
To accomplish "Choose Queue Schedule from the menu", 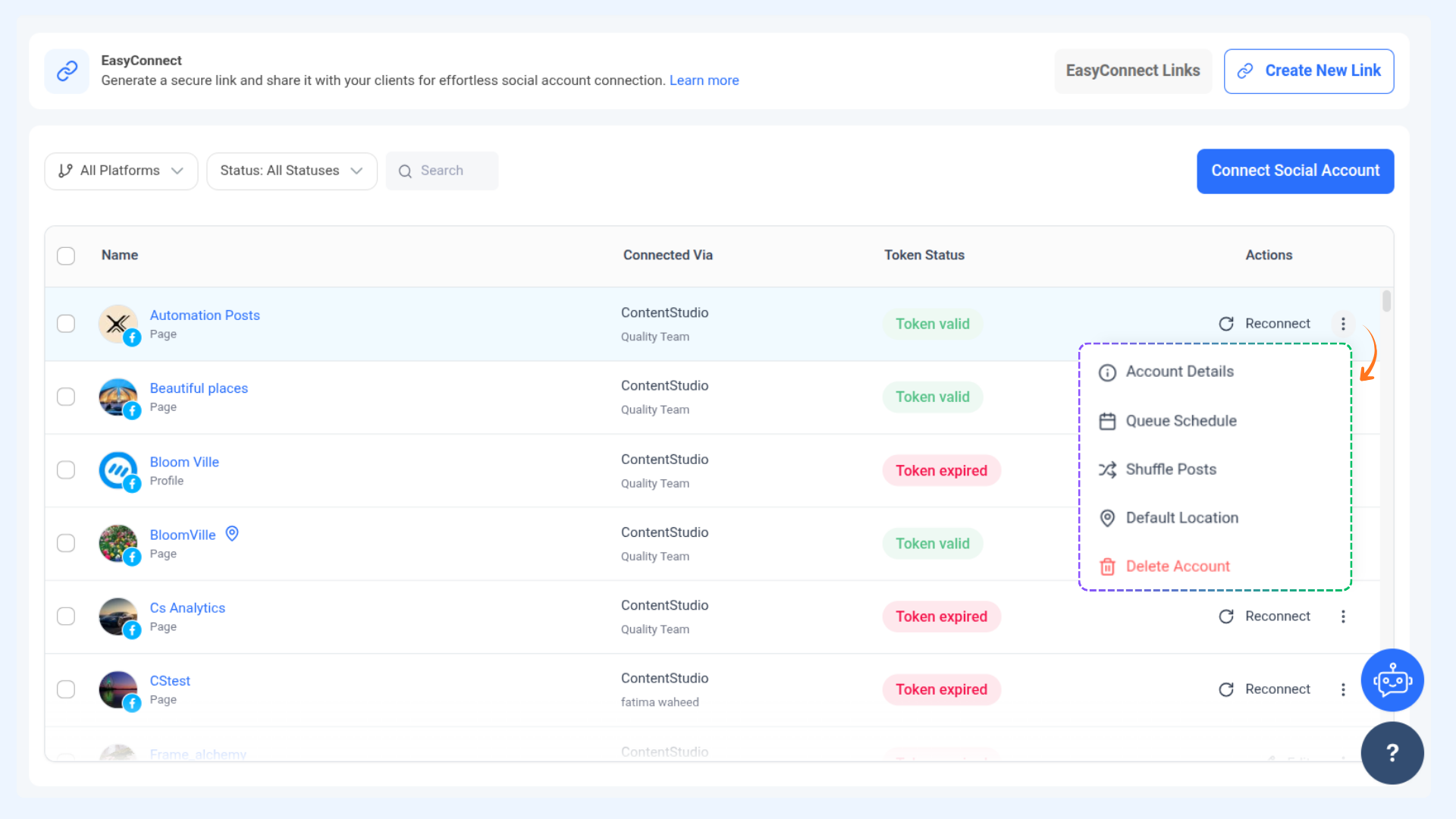I will coord(1181,421).
